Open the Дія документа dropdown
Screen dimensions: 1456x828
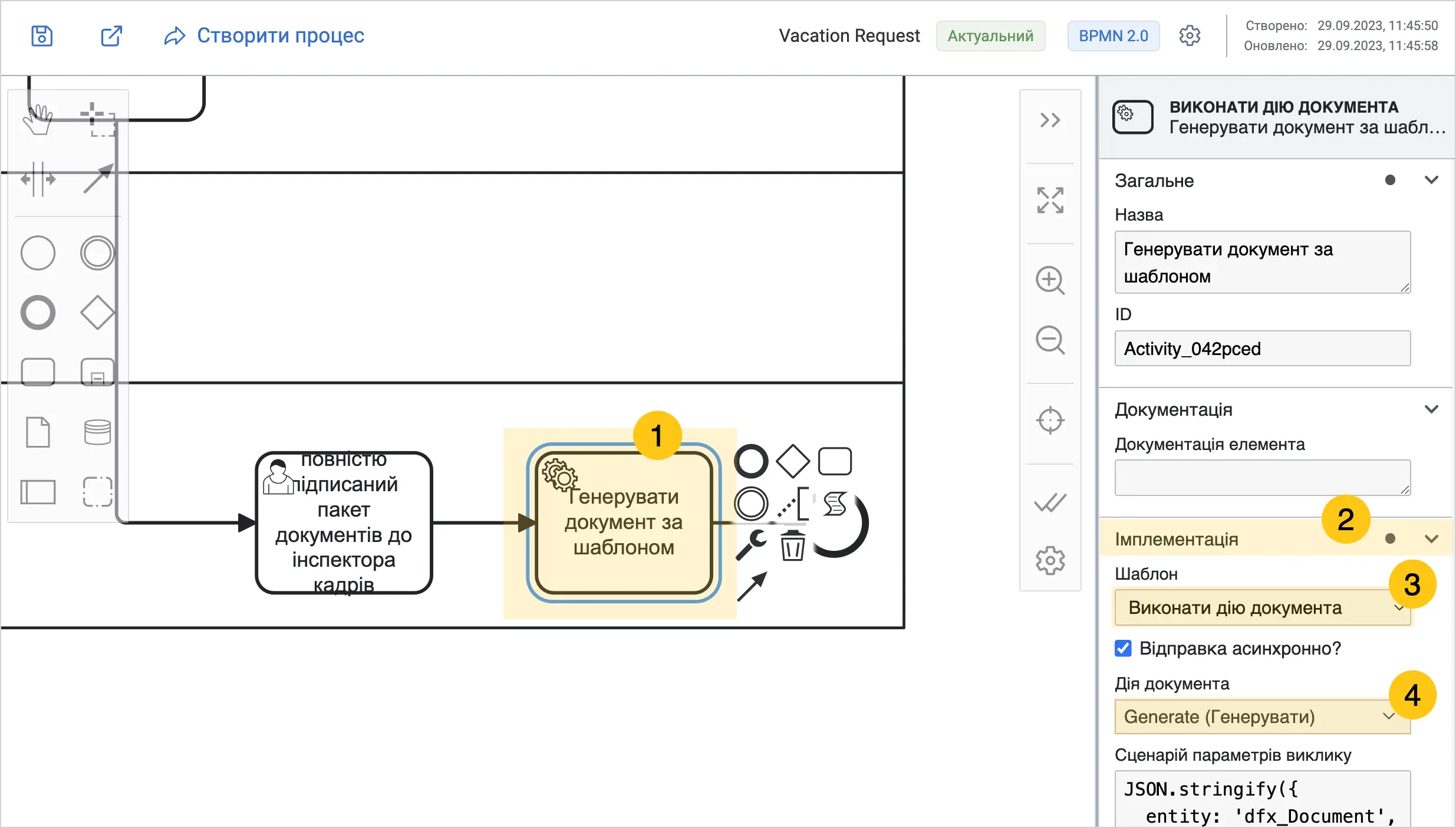1262,717
